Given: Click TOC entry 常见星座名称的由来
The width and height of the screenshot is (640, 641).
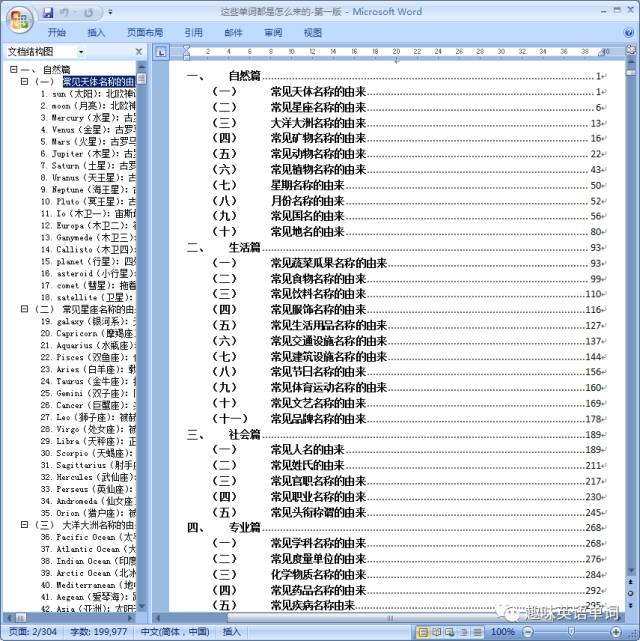Looking at the screenshot, I should tap(318, 107).
